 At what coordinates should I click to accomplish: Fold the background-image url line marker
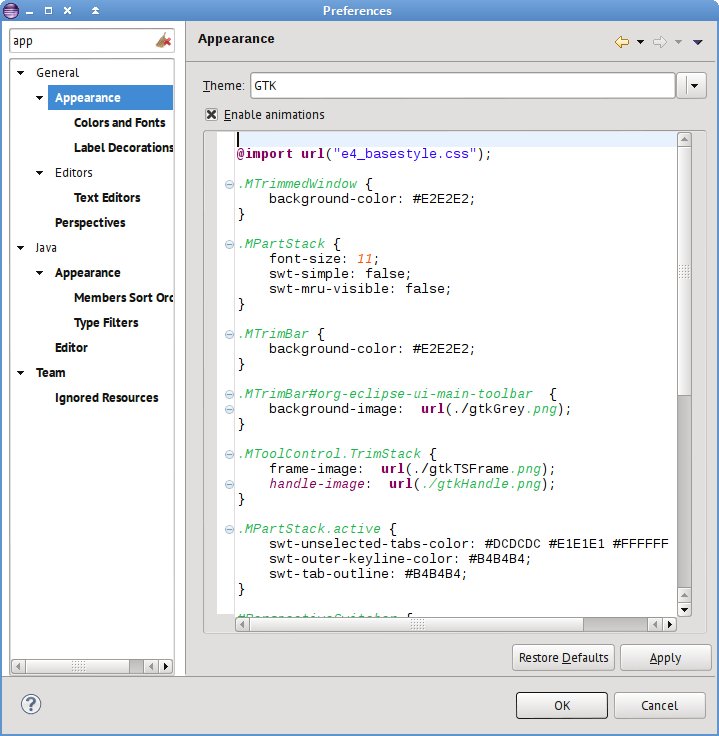229,409
